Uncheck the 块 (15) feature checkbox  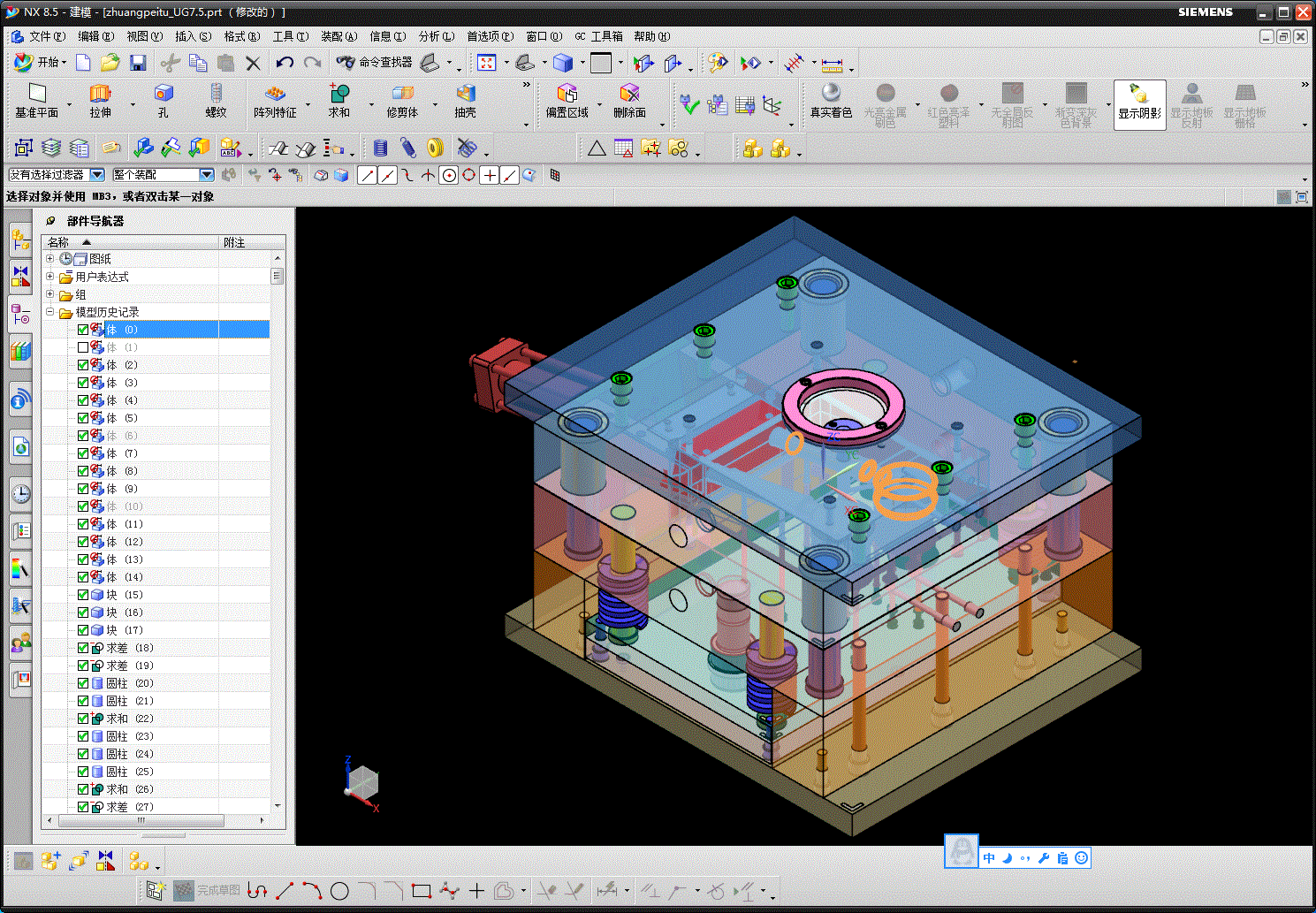click(83, 595)
